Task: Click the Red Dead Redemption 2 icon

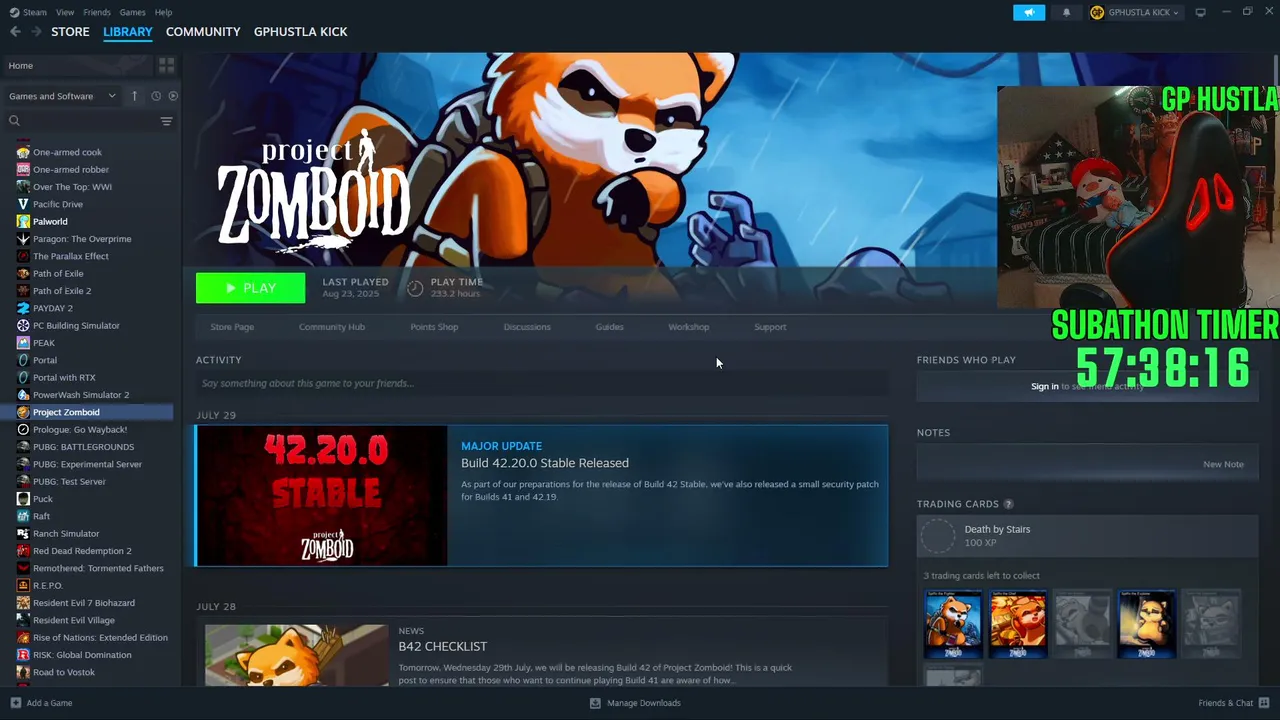Action: coord(23,551)
